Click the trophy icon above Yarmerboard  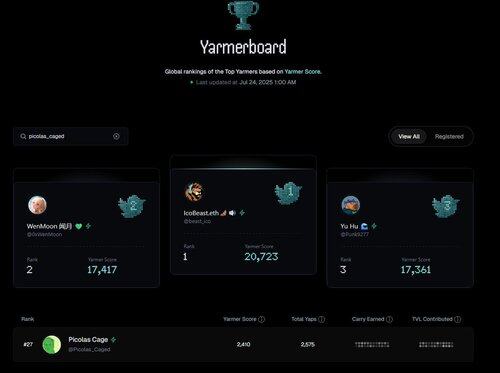[243, 15]
